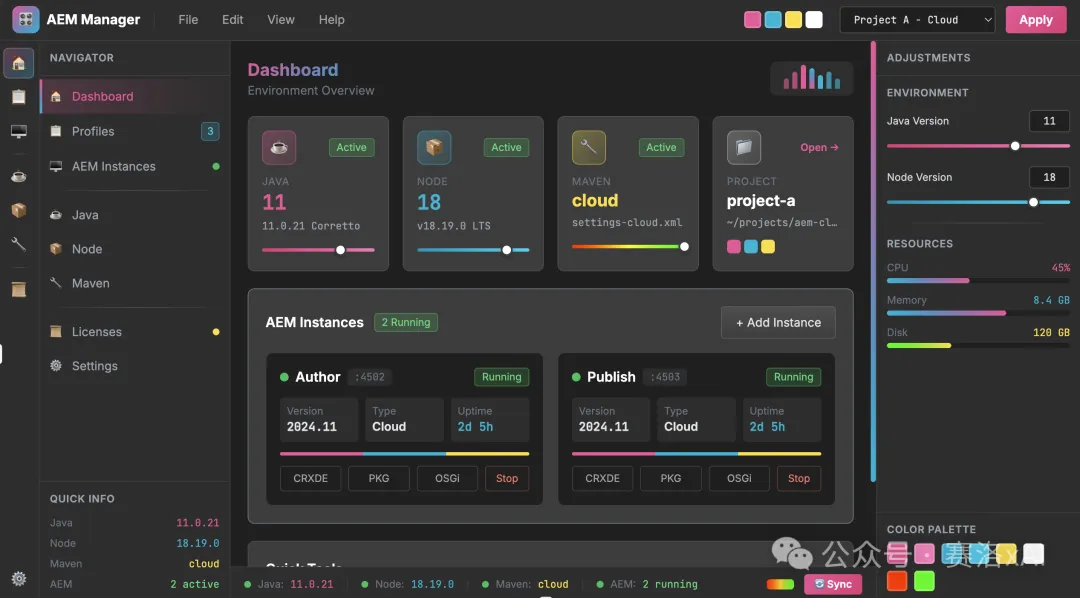
Task: Click the package box icon in the far-left icon rail
Action: (18, 210)
